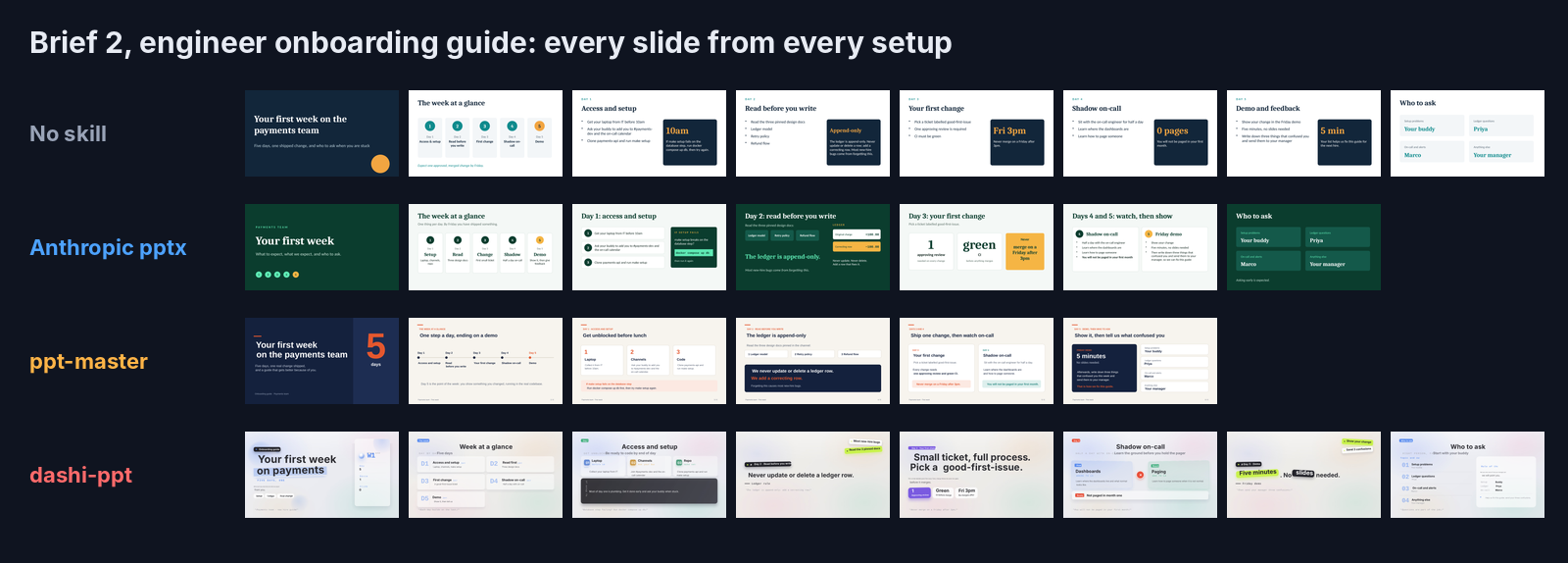The width and height of the screenshot is (1568, 563).
Task: Open dashi-ppt title slide 'Your first week on payments'
Action: tap(321, 475)
